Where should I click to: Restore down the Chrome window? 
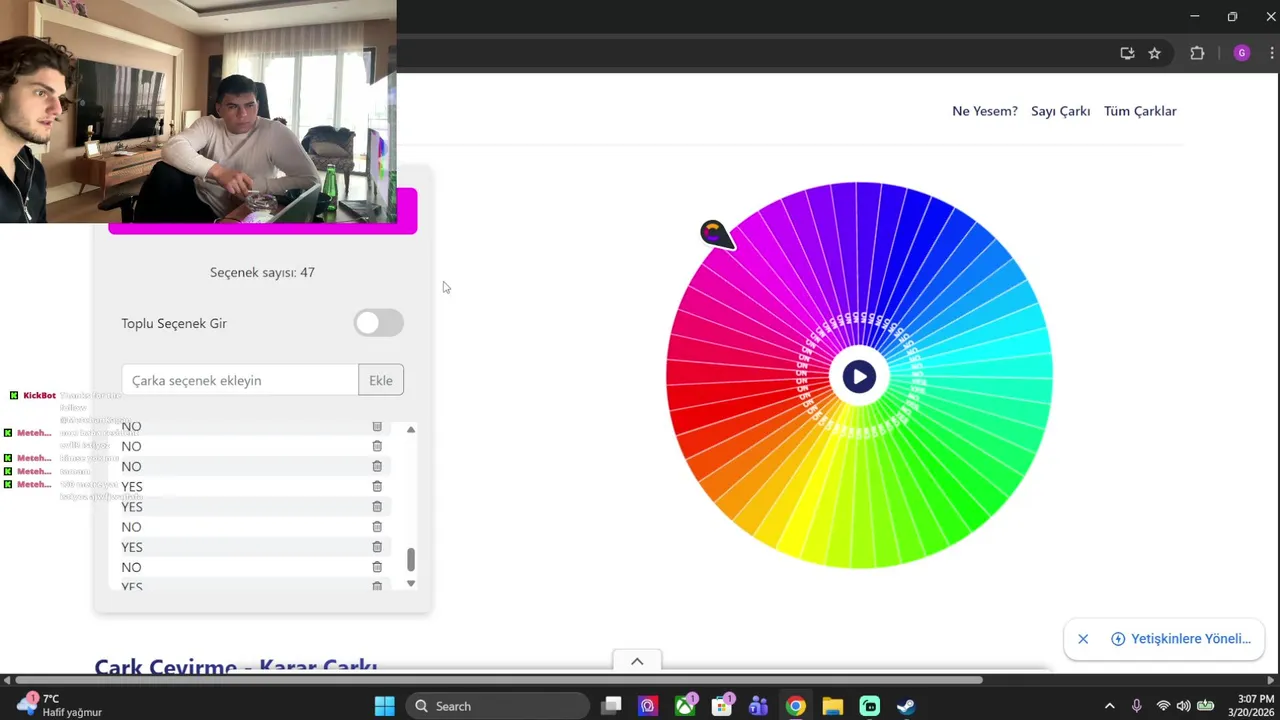tap(1232, 16)
